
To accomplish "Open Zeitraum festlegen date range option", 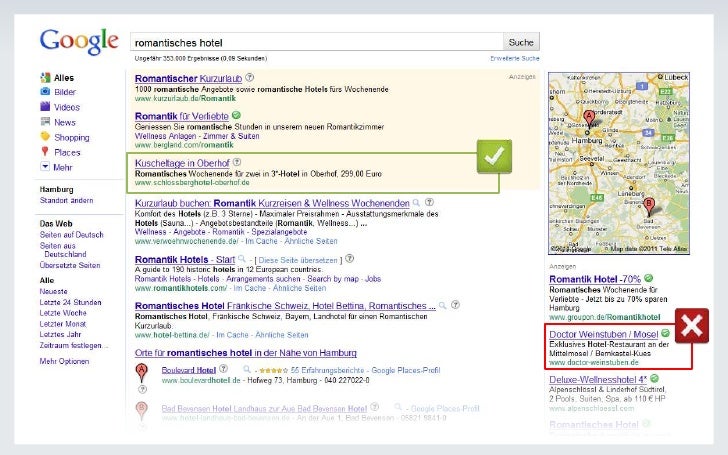I will (x=74, y=345).
